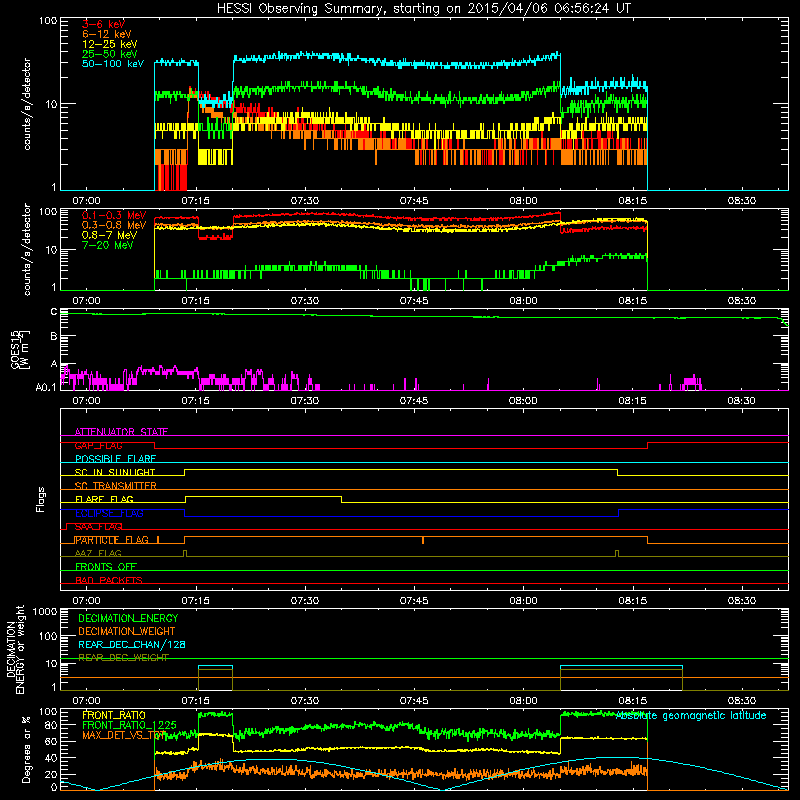
Task: Click the 0.1-0.3 MeV legend entry
Action: coord(114,216)
